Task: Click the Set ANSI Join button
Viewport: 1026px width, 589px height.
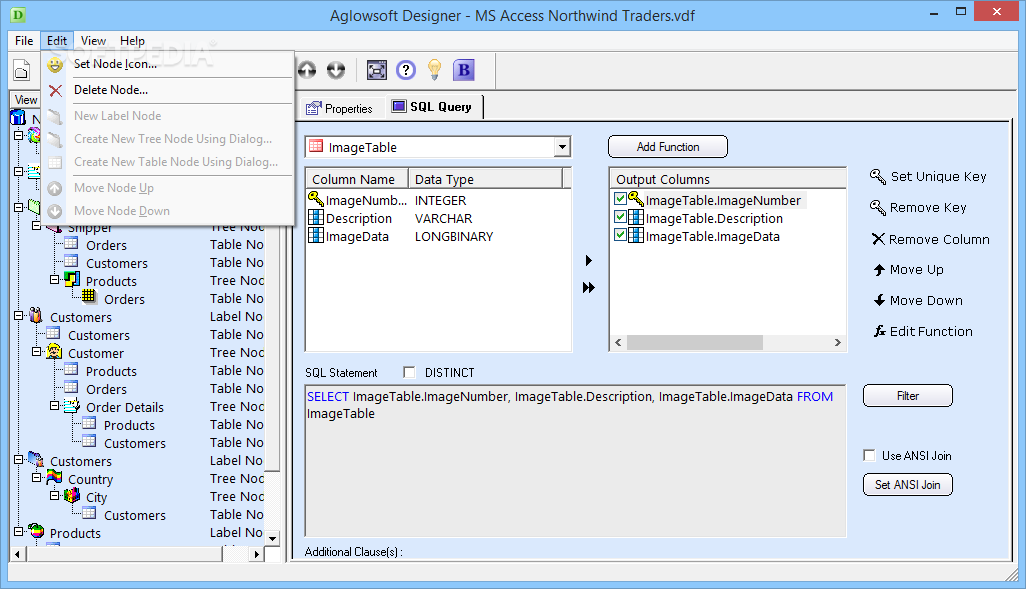Action: (908, 485)
